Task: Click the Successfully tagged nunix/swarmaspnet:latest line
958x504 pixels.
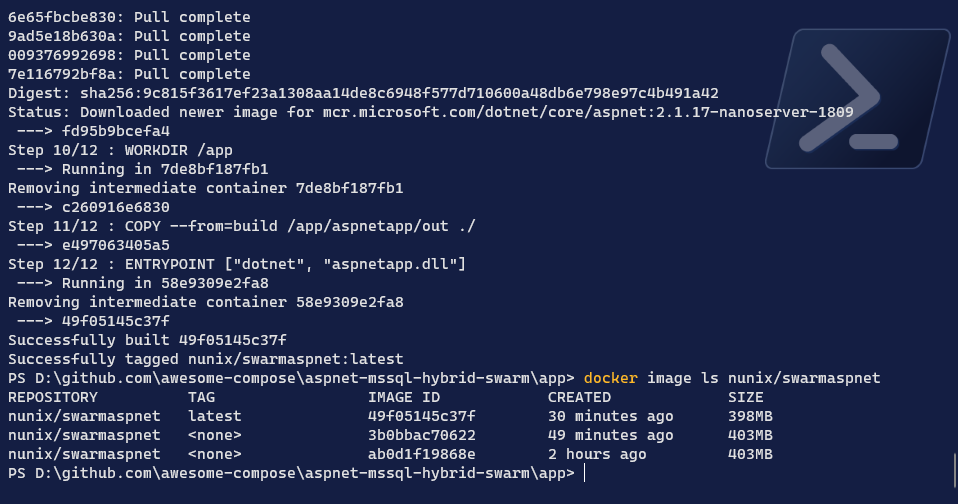Action: [x=205, y=359]
